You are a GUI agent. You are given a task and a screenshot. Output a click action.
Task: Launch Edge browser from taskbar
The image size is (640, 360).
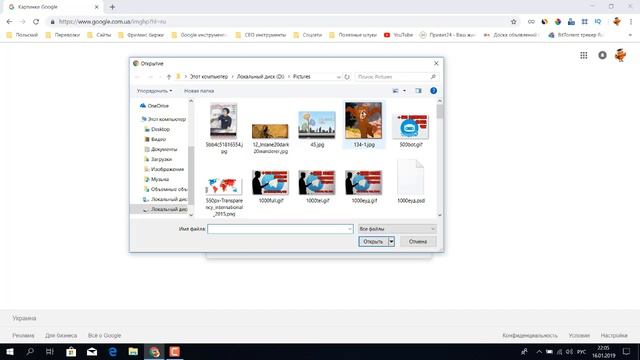point(113,351)
